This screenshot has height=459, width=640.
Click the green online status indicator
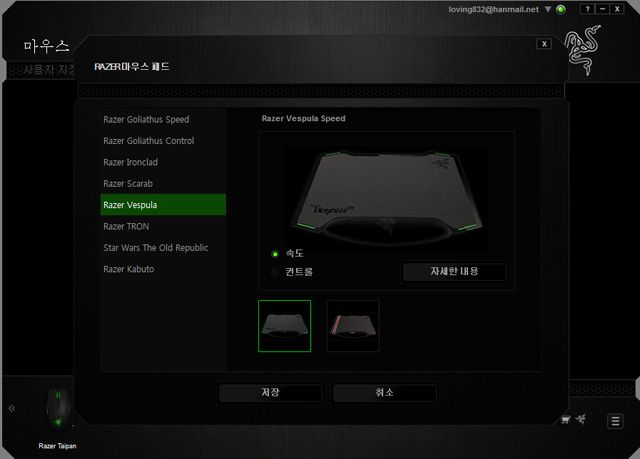[561, 9]
